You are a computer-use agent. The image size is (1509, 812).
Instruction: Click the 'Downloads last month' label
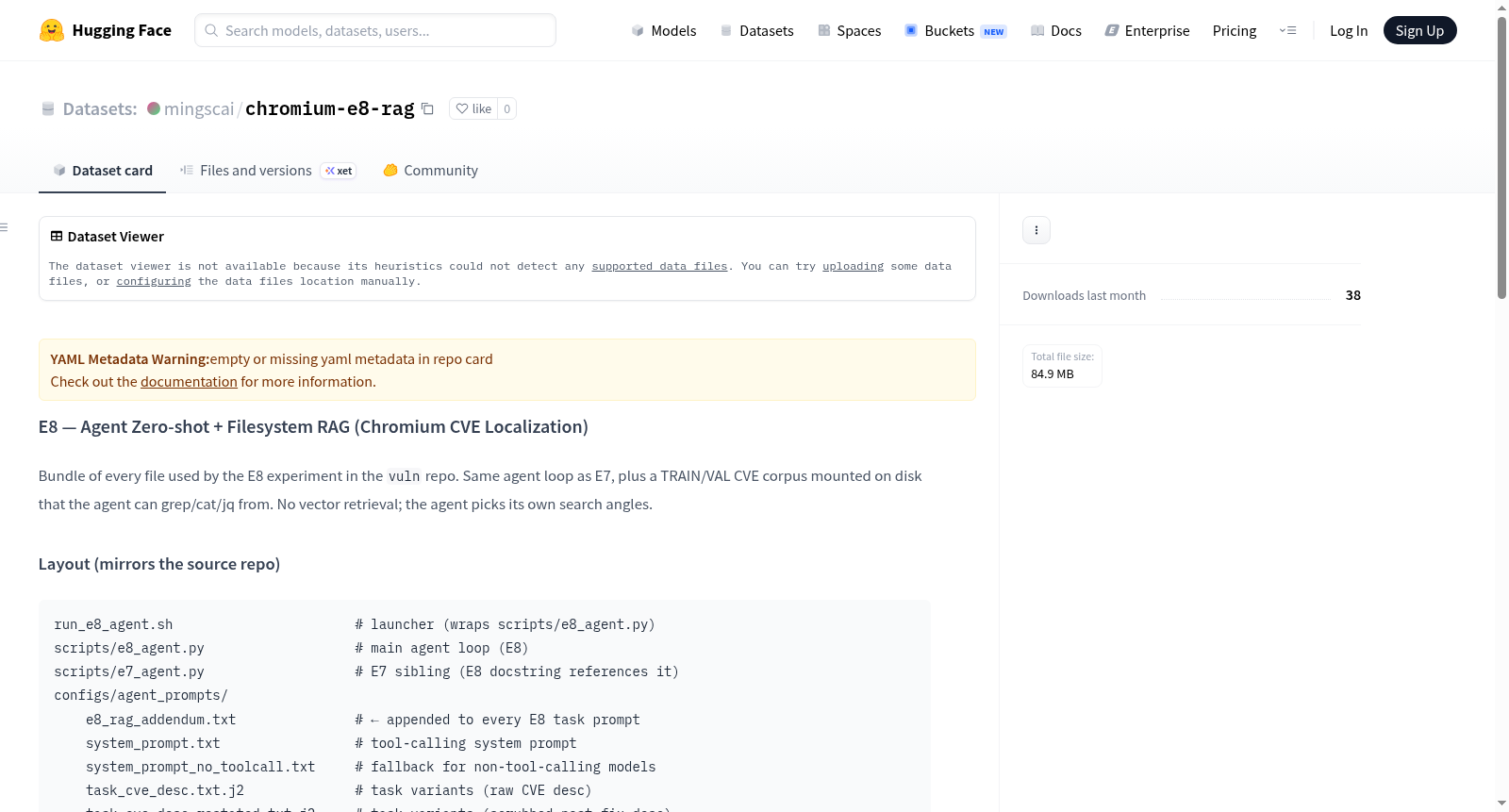1085,295
